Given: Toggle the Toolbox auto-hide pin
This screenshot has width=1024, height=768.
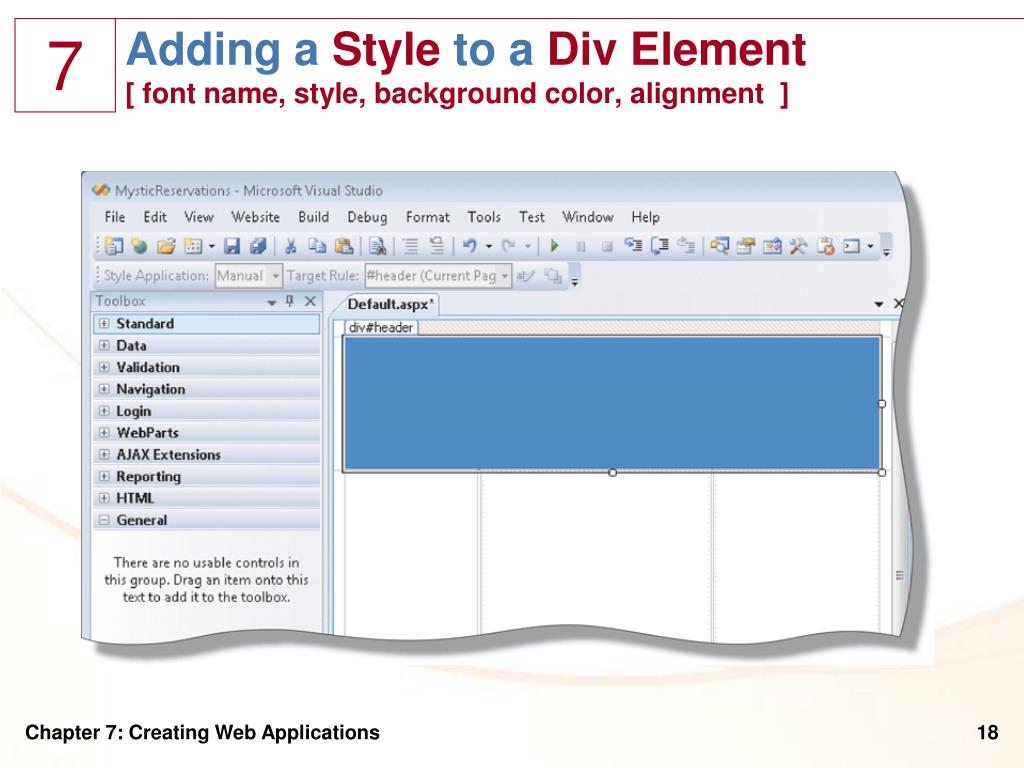Looking at the screenshot, I should click(290, 301).
